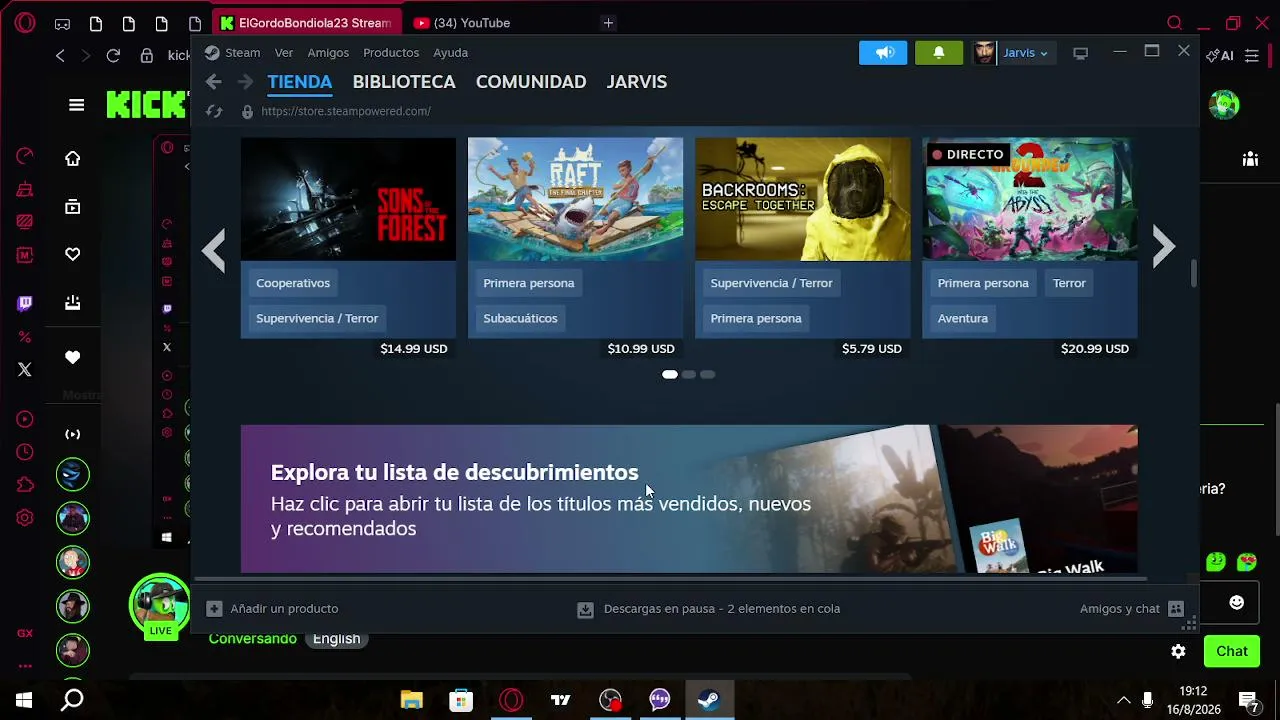Switch to the YouTube browser tab
Viewport: 1280px width, 720px height.
(463, 23)
